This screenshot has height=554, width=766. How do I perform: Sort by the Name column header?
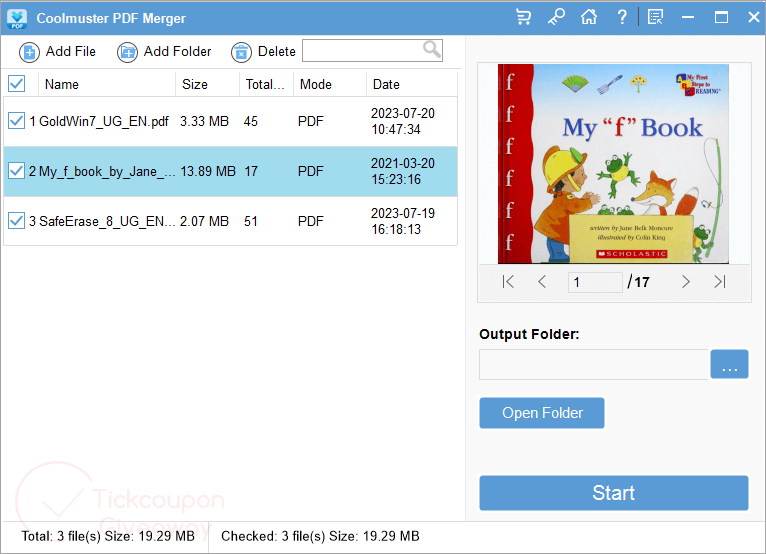click(62, 85)
